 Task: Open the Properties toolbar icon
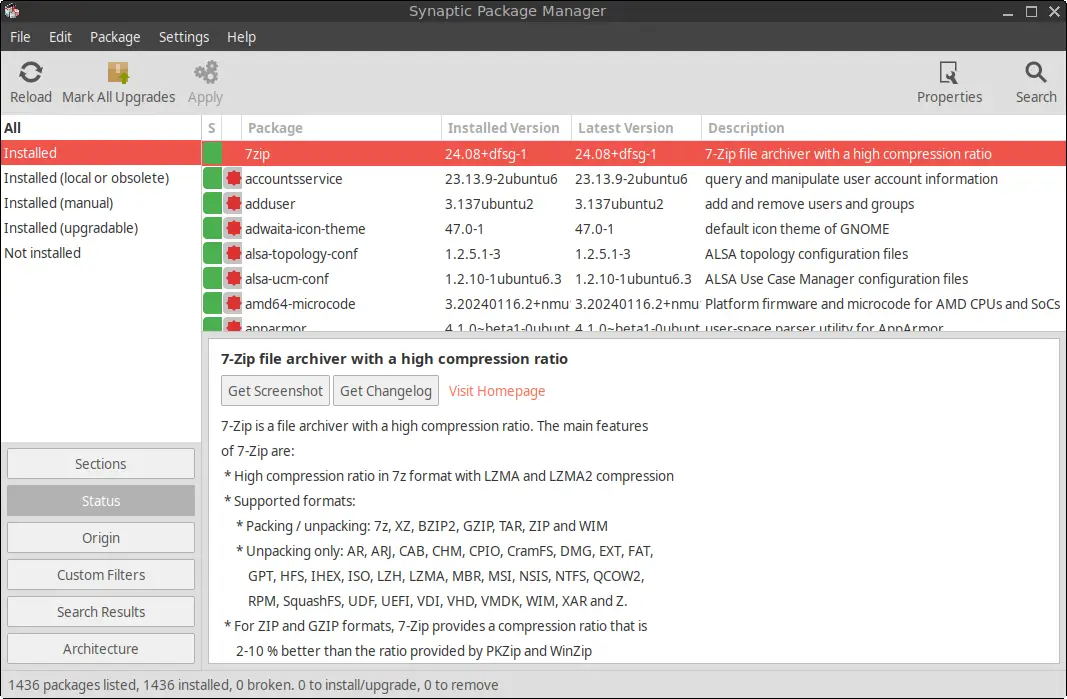(949, 72)
